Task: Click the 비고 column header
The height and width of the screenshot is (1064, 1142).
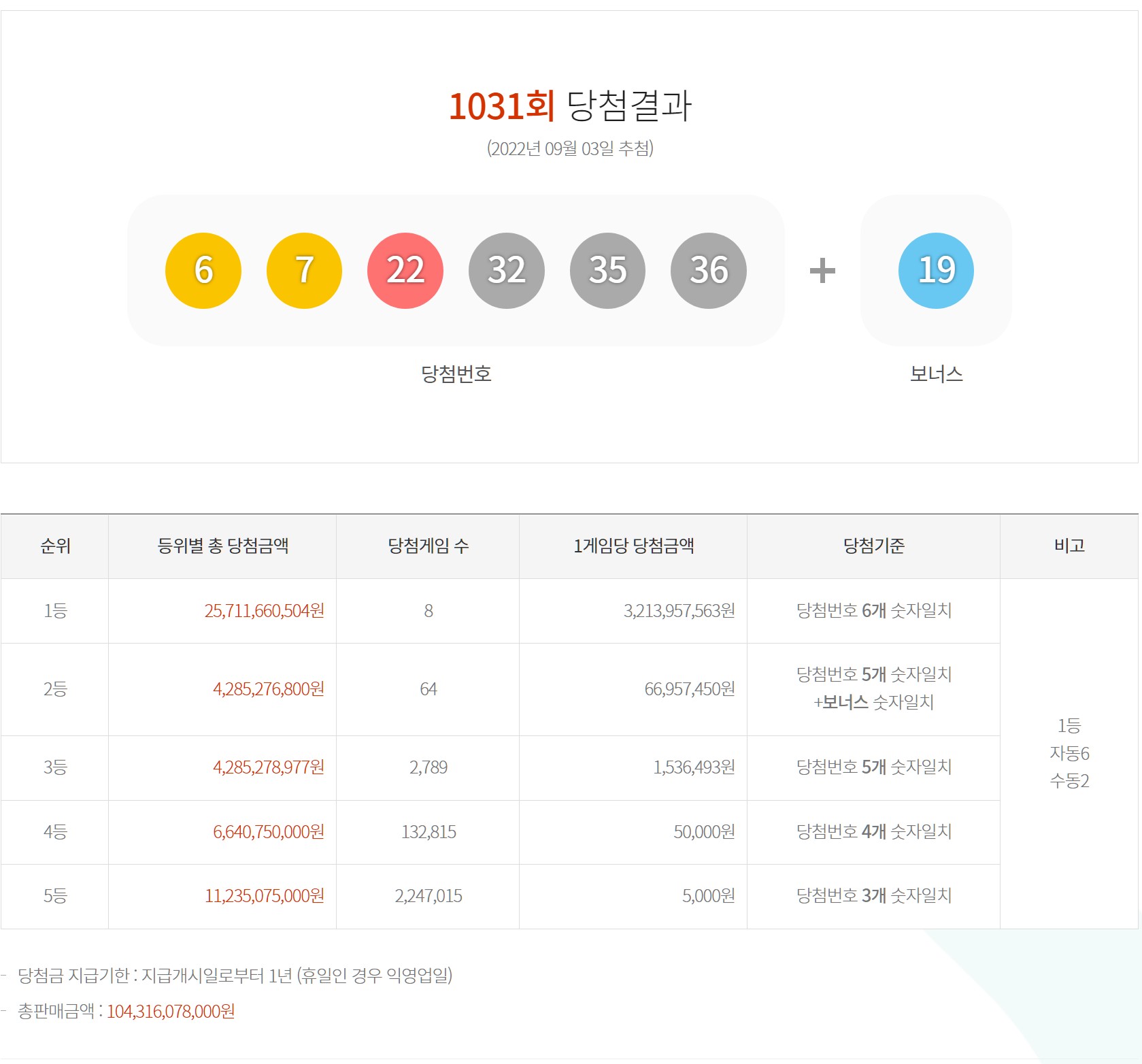Action: (x=1069, y=546)
